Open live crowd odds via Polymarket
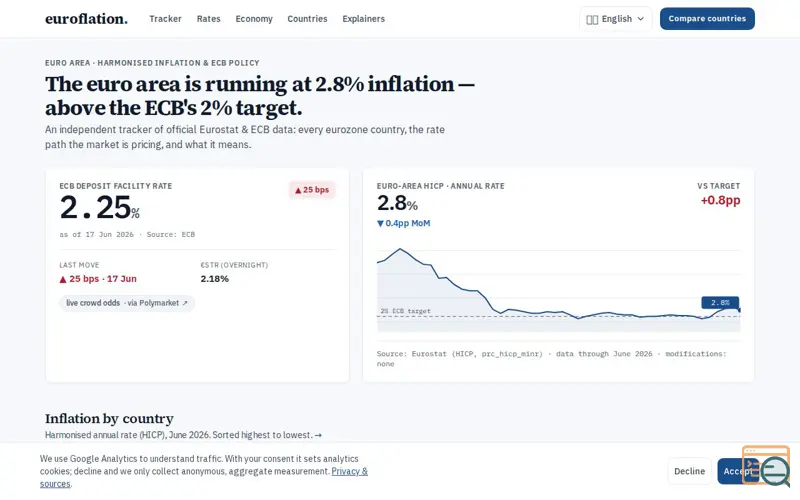800x500 pixels. point(127,303)
